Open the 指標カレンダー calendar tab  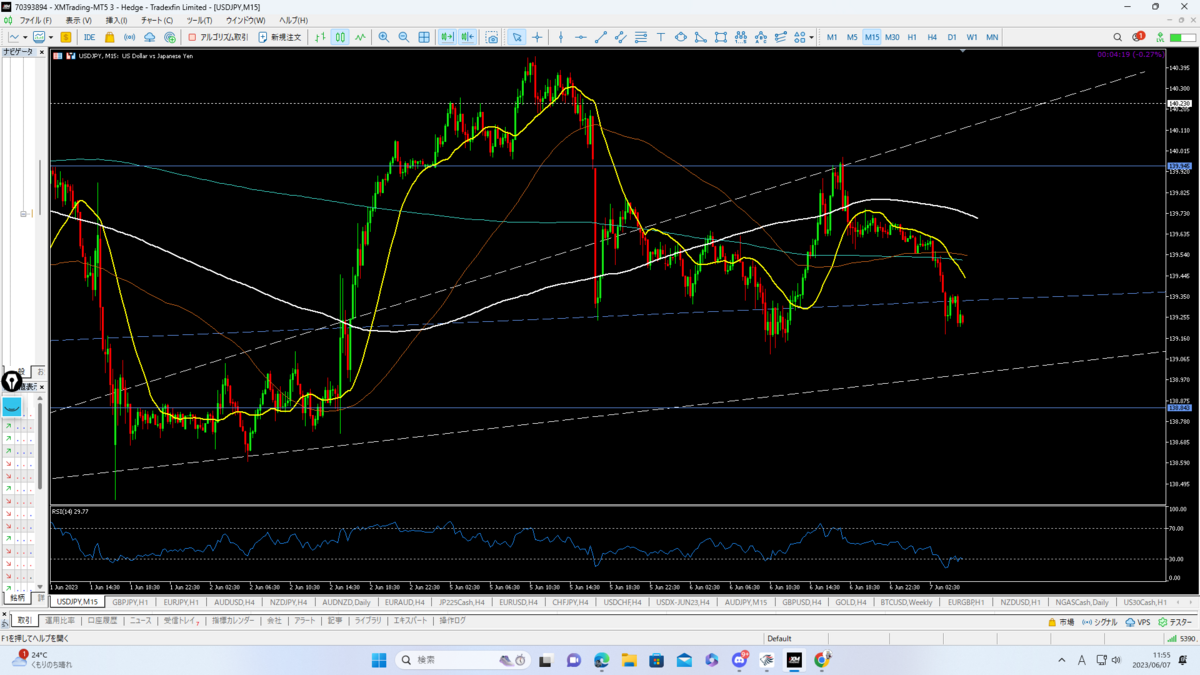[x=232, y=621]
